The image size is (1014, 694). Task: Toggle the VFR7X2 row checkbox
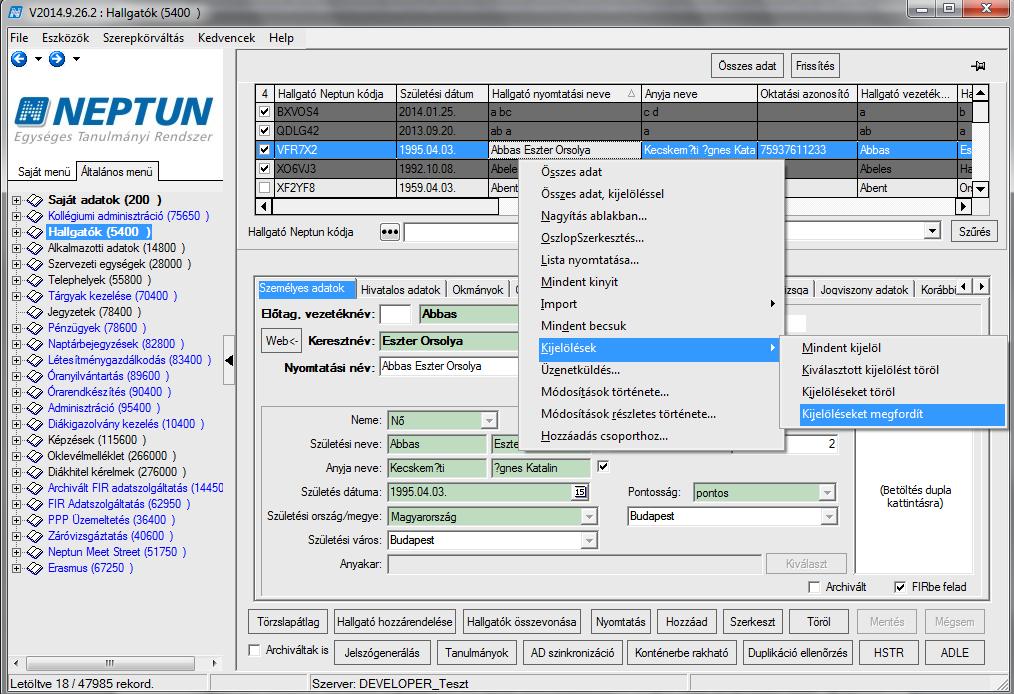click(x=264, y=149)
